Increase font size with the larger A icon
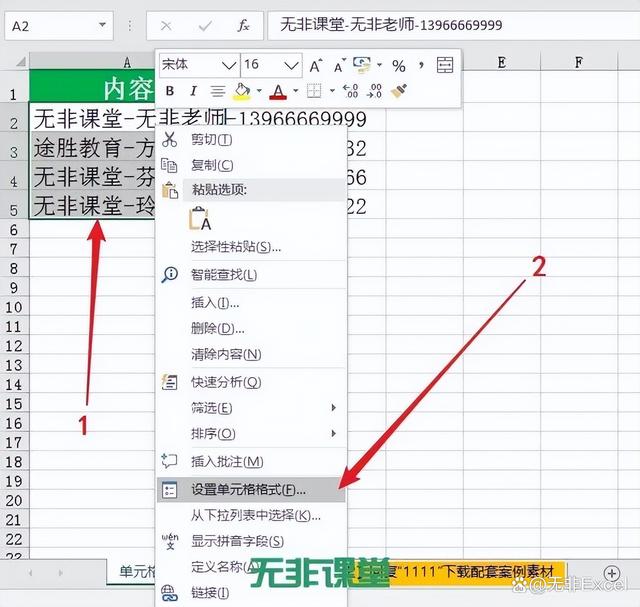 (x=316, y=65)
